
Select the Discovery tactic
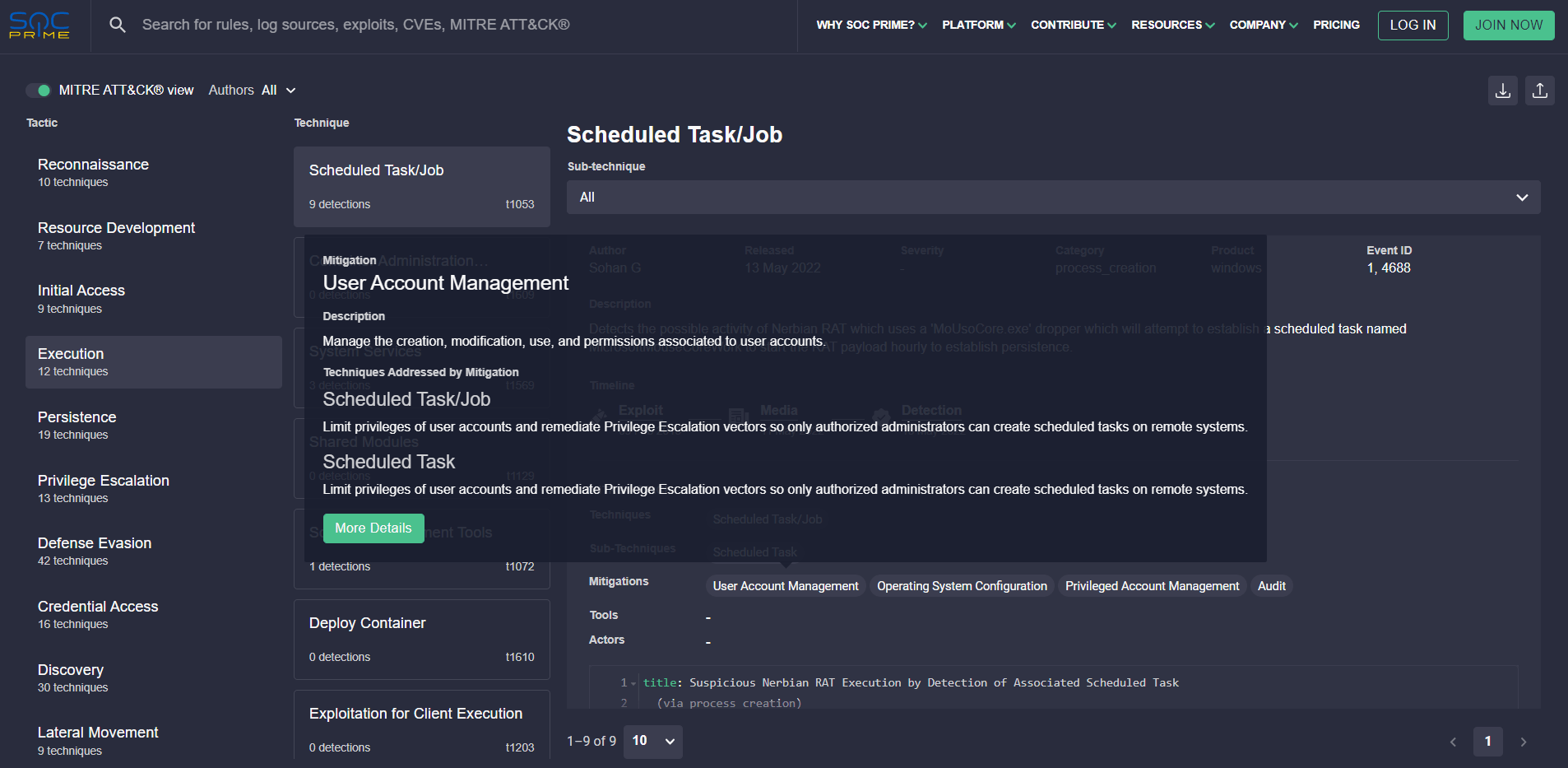click(154, 678)
